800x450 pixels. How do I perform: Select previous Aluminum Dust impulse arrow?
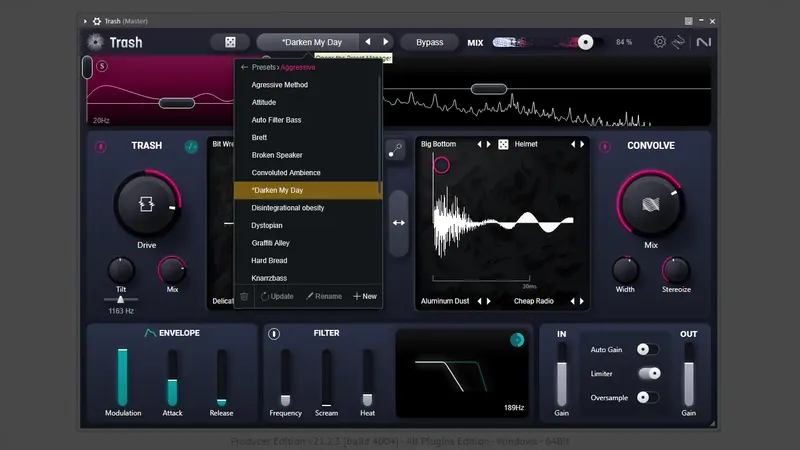coord(479,301)
